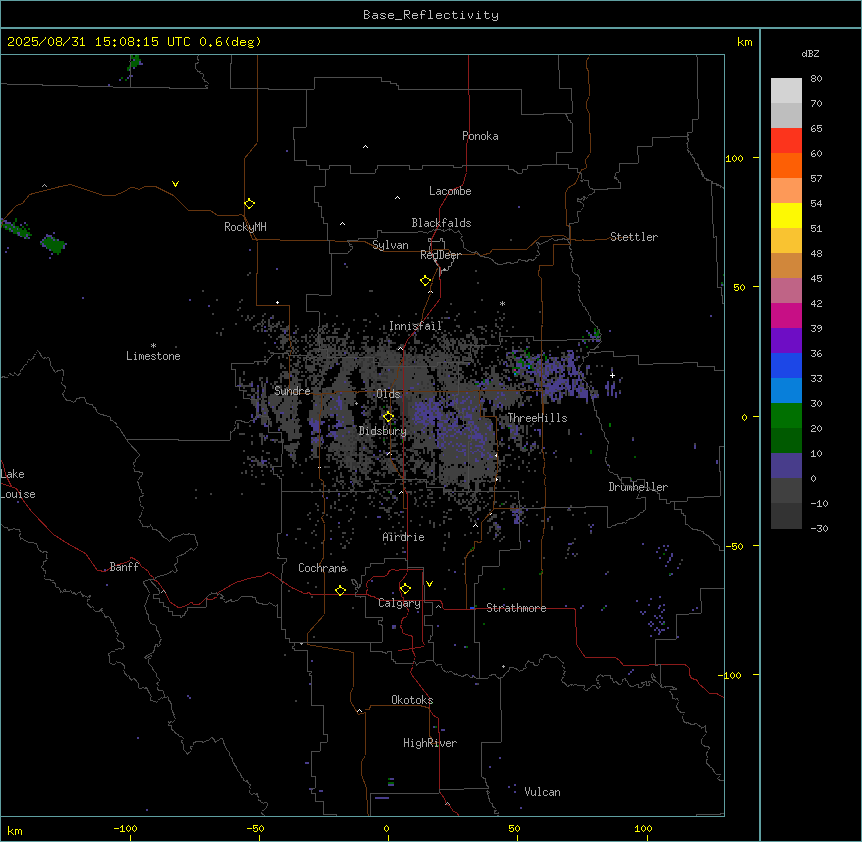Click the km unit label at top right
Screen dimensions: 862x842
(745, 42)
